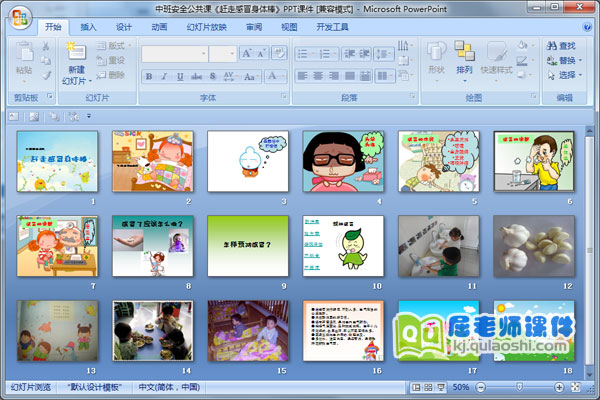
Task: Switch to Slide Sorter view icon
Action: (428, 387)
